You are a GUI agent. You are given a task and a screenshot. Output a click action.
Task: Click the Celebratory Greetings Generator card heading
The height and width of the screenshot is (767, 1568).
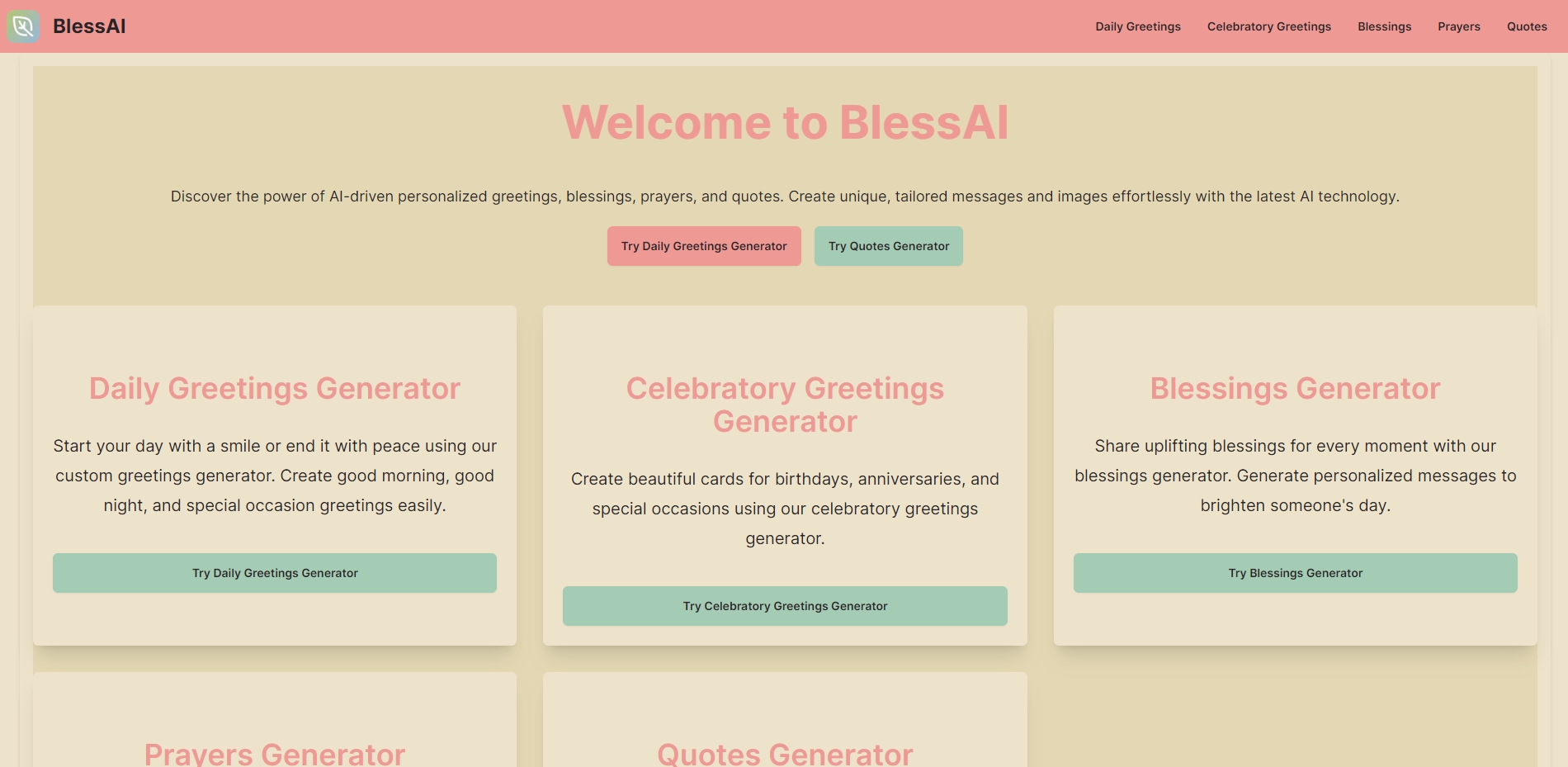coord(785,405)
